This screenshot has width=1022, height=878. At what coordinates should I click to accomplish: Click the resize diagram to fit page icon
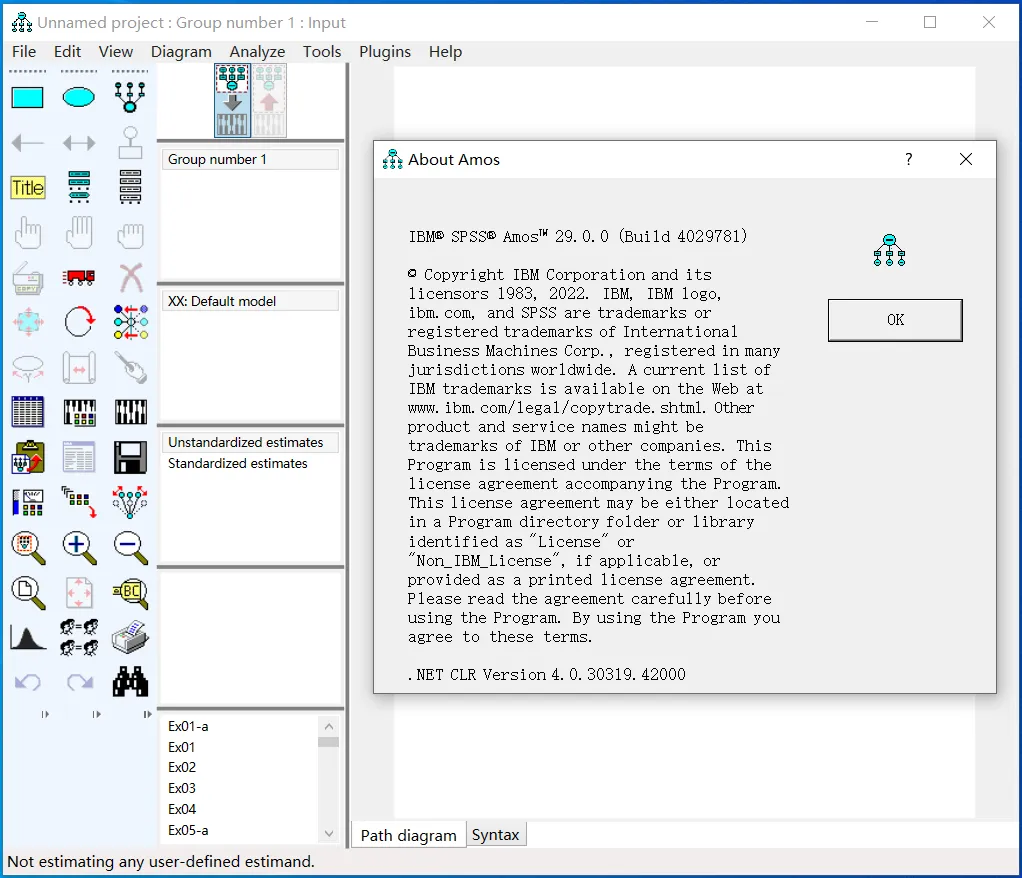[79, 593]
